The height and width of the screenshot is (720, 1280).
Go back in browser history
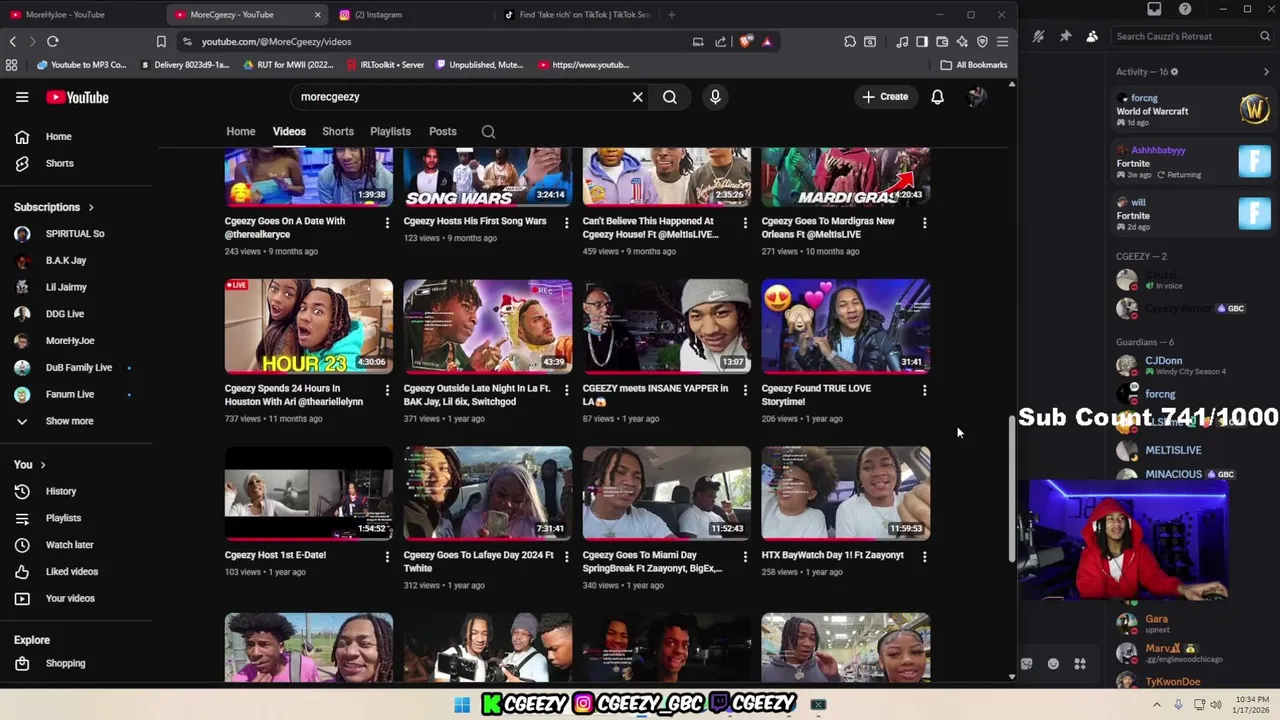pyautogui.click(x=13, y=41)
